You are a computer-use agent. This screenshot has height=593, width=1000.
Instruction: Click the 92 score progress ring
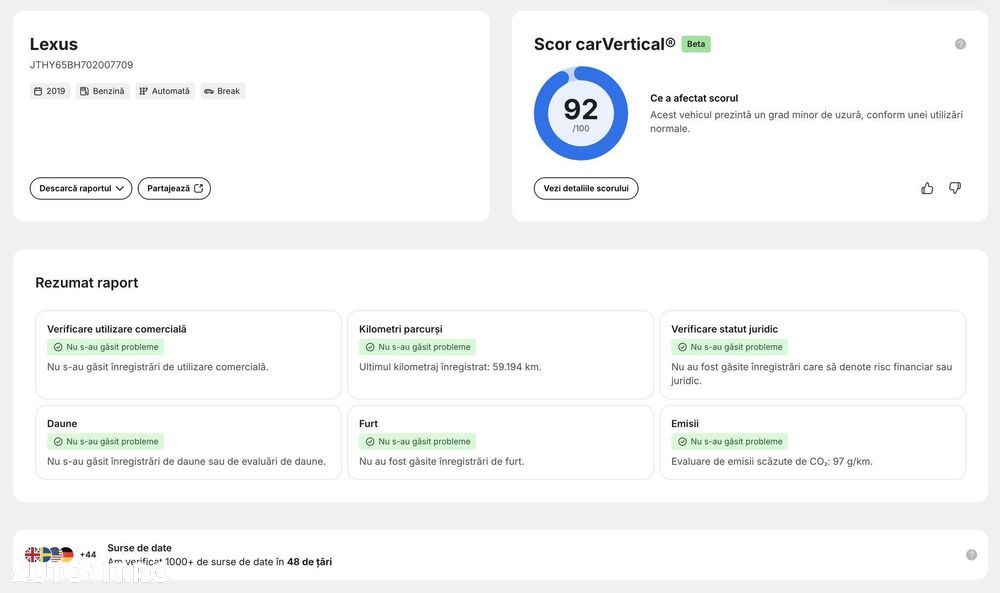pyautogui.click(x=581, y=113)
